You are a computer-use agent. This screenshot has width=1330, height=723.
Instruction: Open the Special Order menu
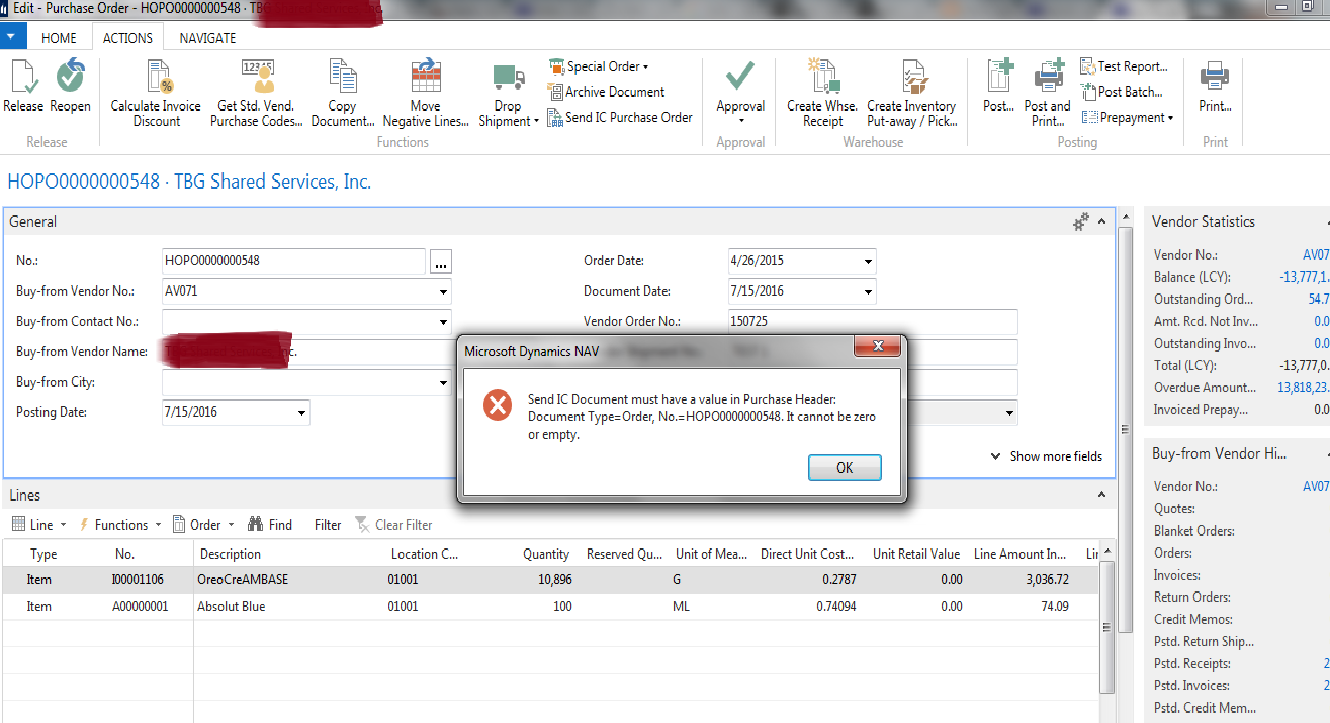[x=598, y=66]
